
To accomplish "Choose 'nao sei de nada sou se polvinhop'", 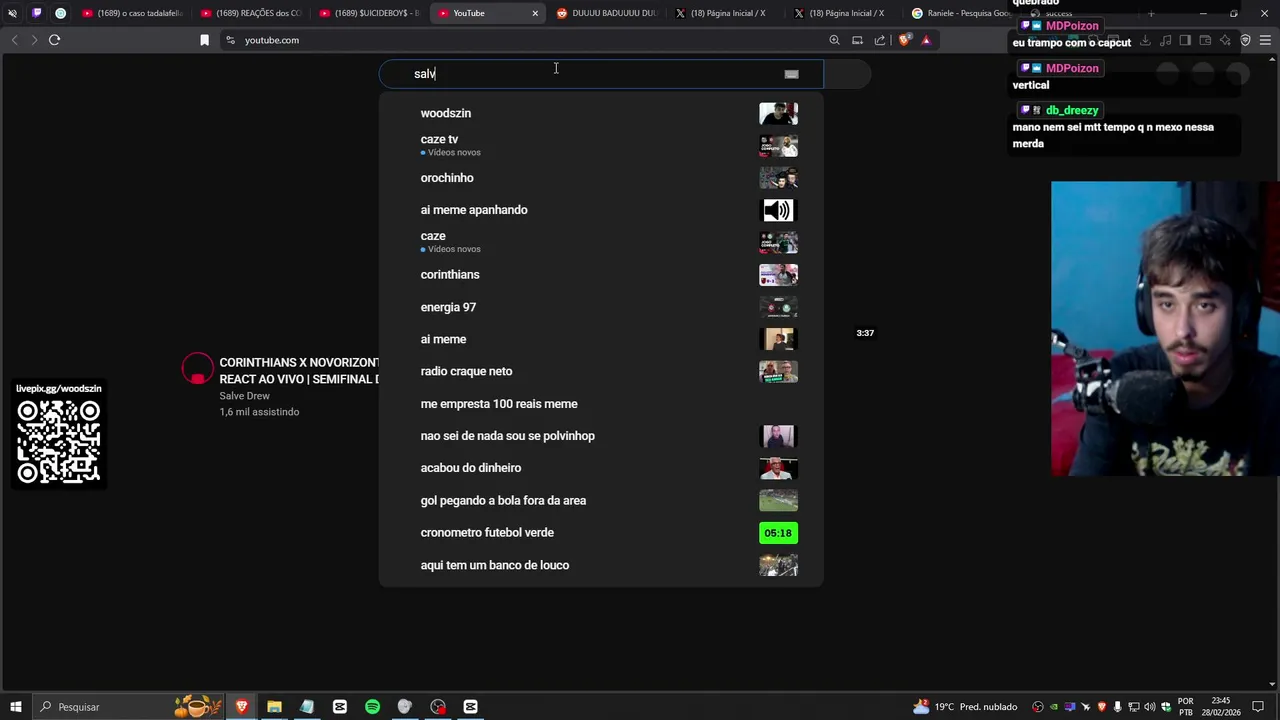I will (x=600, y=436).
